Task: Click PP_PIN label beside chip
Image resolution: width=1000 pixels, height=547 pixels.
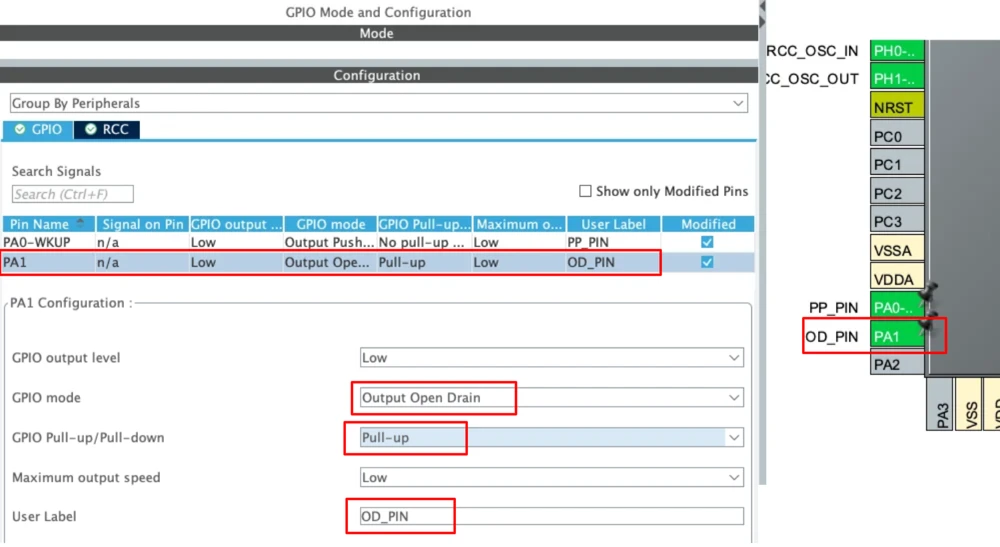Action: (x=833, y=308)
